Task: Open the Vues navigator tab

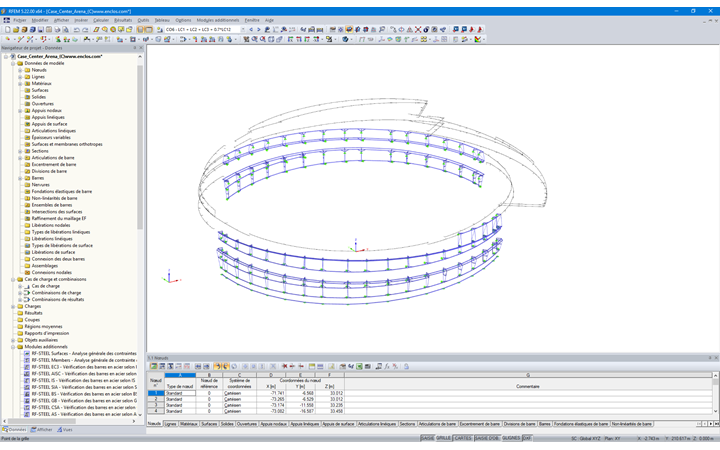Action: click(65, 430)
